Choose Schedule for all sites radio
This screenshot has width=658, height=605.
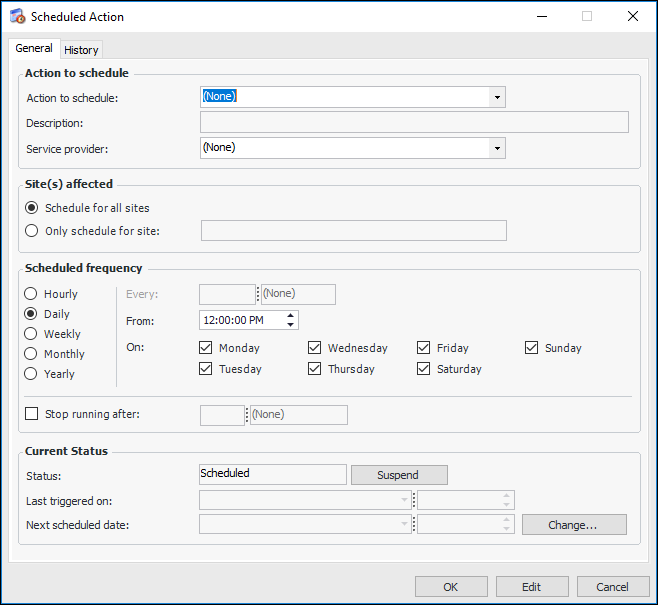[32, 208]
